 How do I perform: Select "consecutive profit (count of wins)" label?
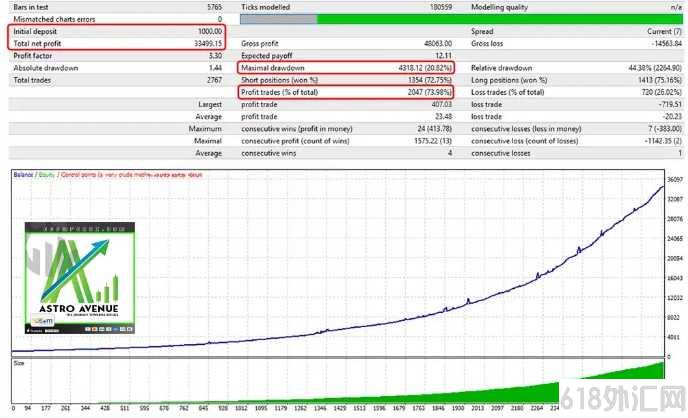click(295, 141)
